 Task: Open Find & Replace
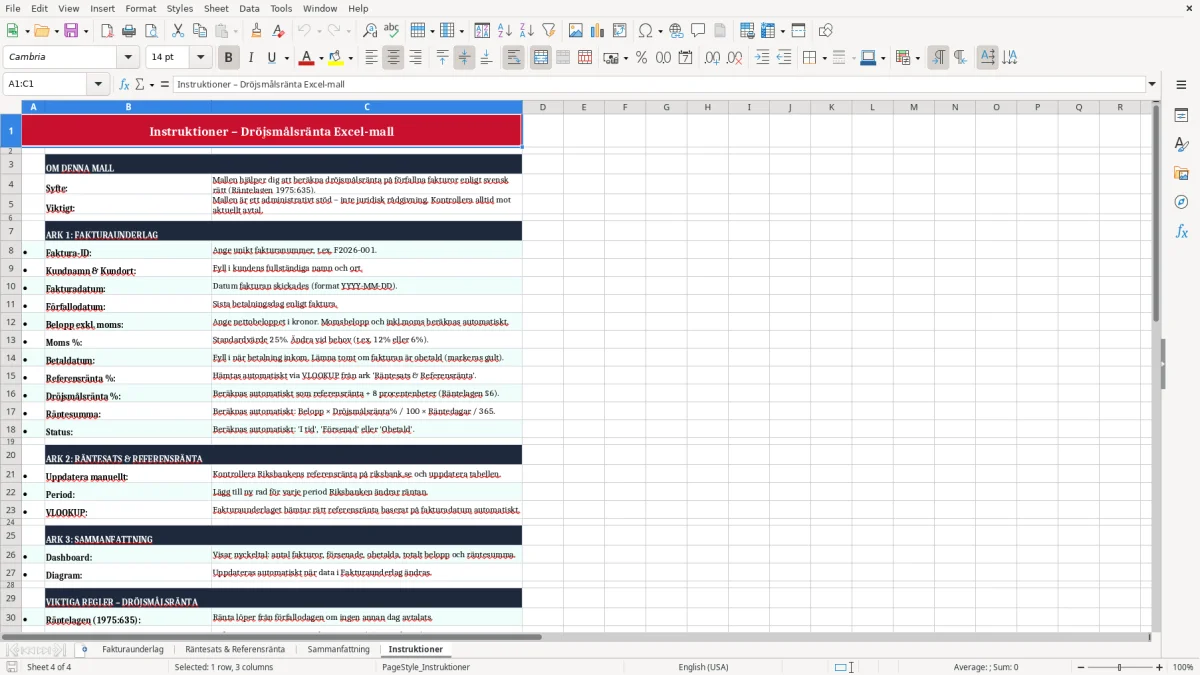pyautogui.click(x=370, y=31)
